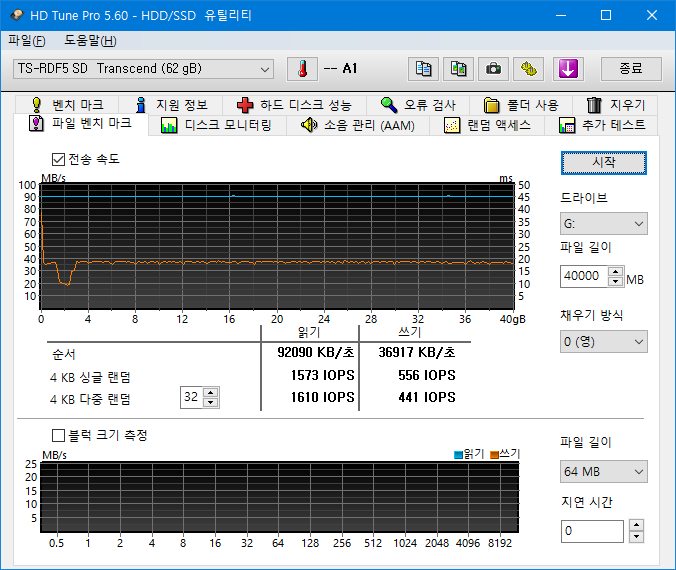Click the 1573 IOPS read value

[x=322, y=375]
